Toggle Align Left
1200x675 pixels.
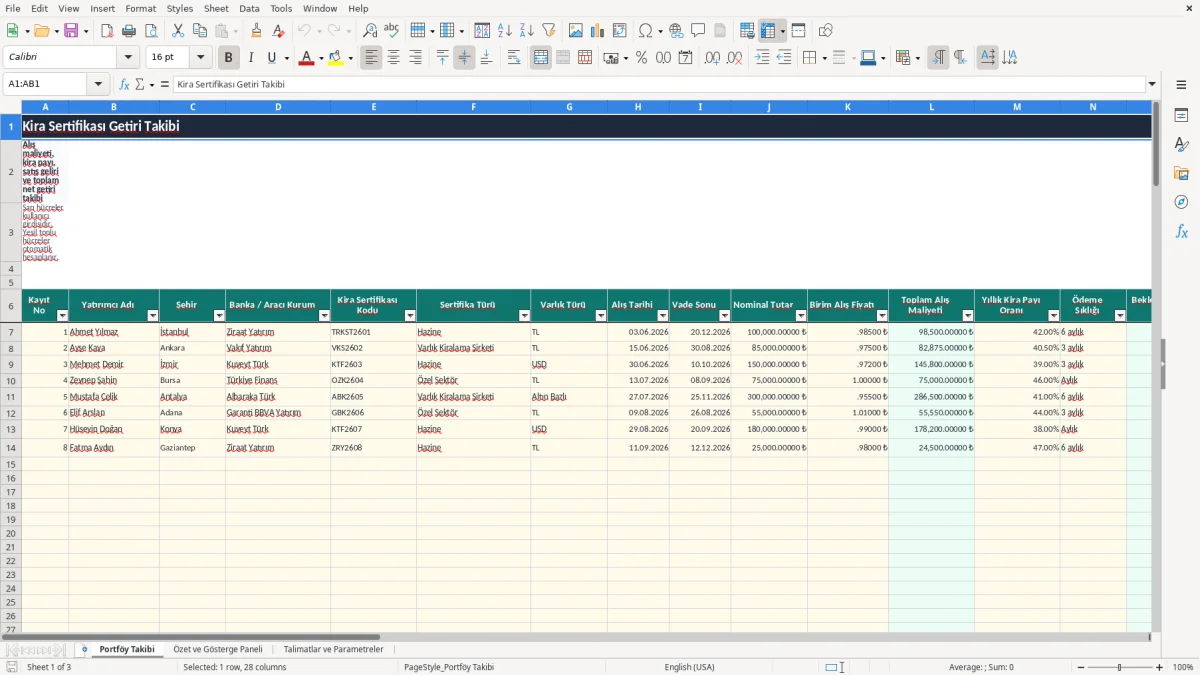coord(372,58)
